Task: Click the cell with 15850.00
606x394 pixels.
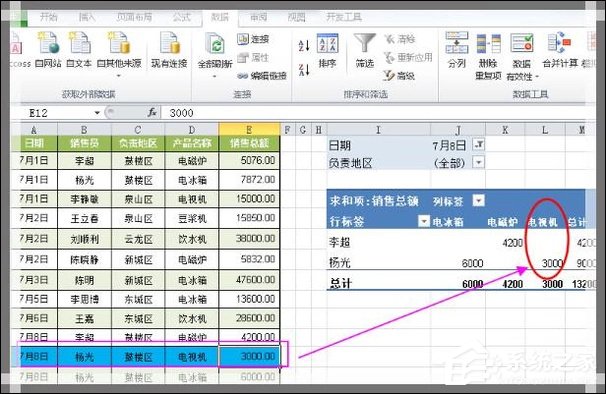Action: pyautogui.click(x=249, y=218)
